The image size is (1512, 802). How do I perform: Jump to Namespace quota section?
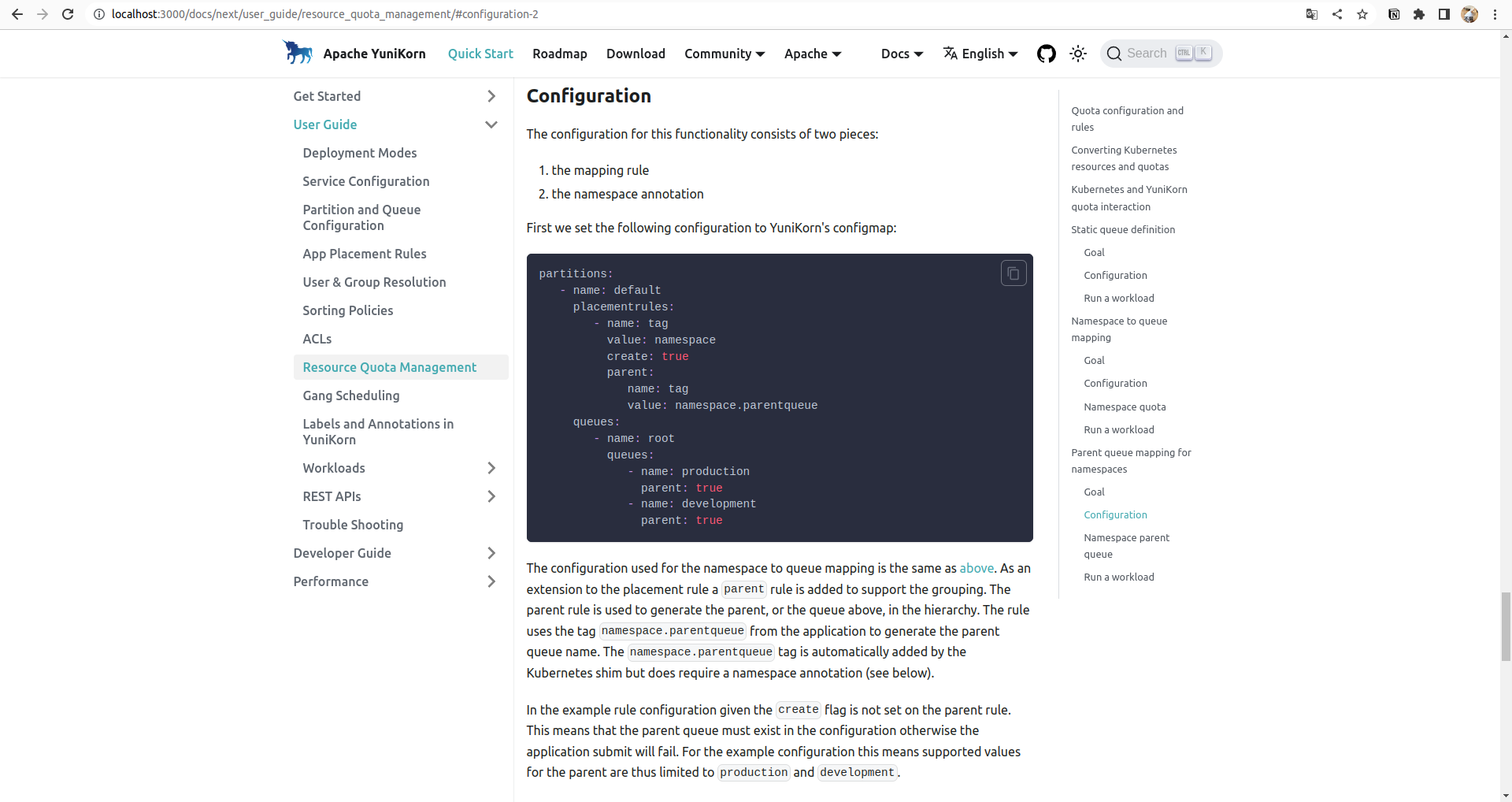[x=1125, y=407]
